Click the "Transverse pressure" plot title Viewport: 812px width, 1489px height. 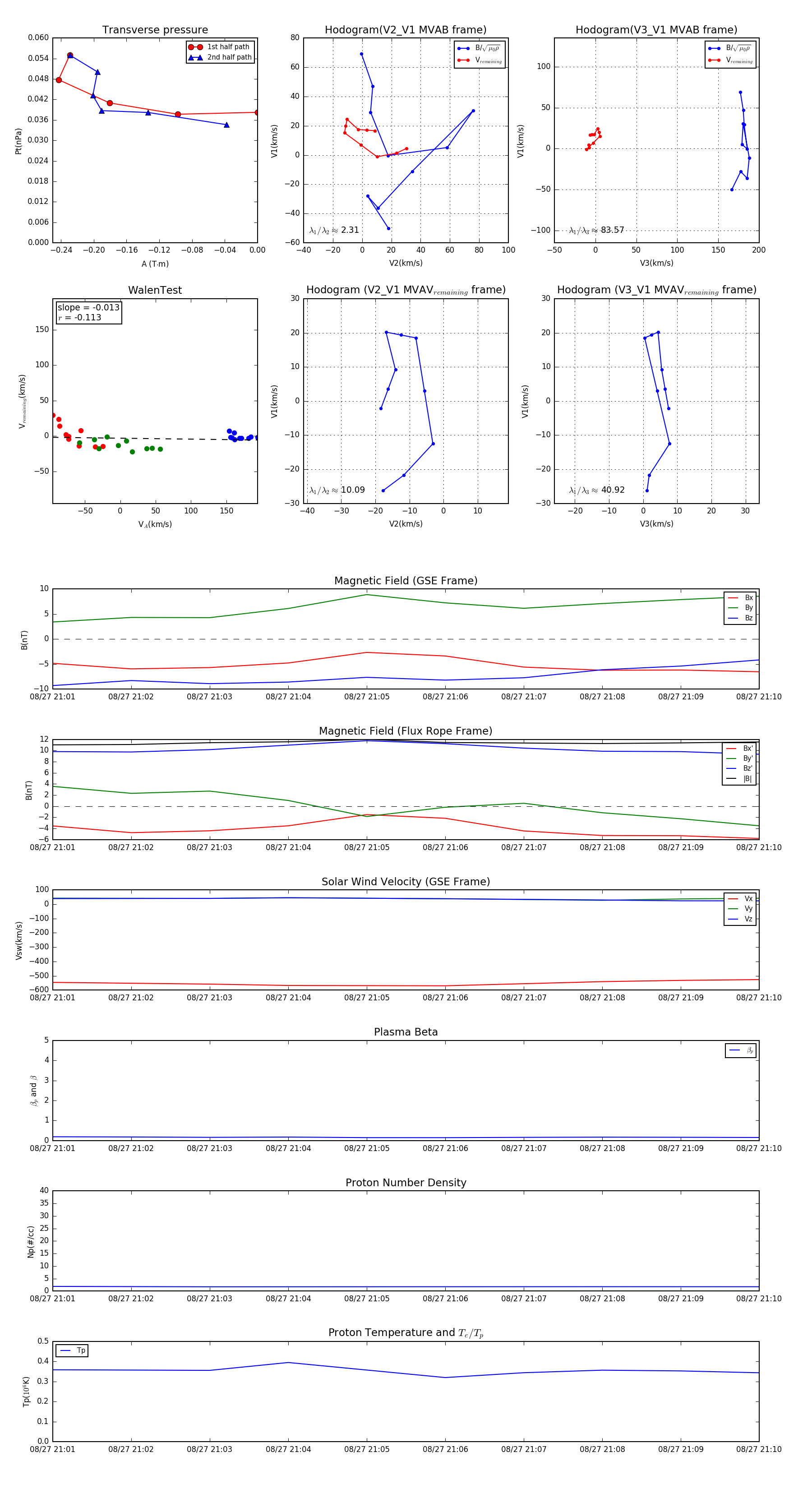point(155,30)
